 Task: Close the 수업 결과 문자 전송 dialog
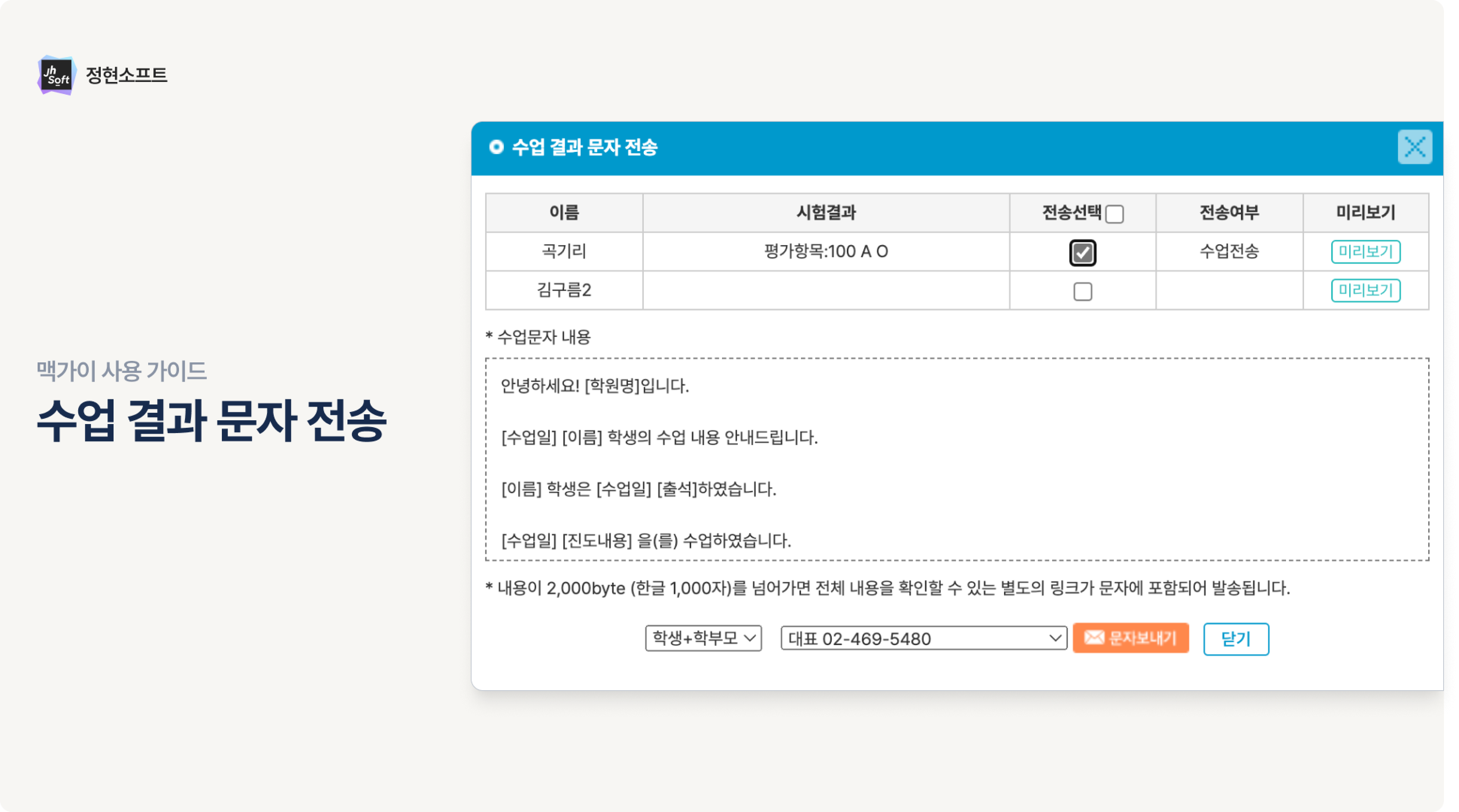1414,147
